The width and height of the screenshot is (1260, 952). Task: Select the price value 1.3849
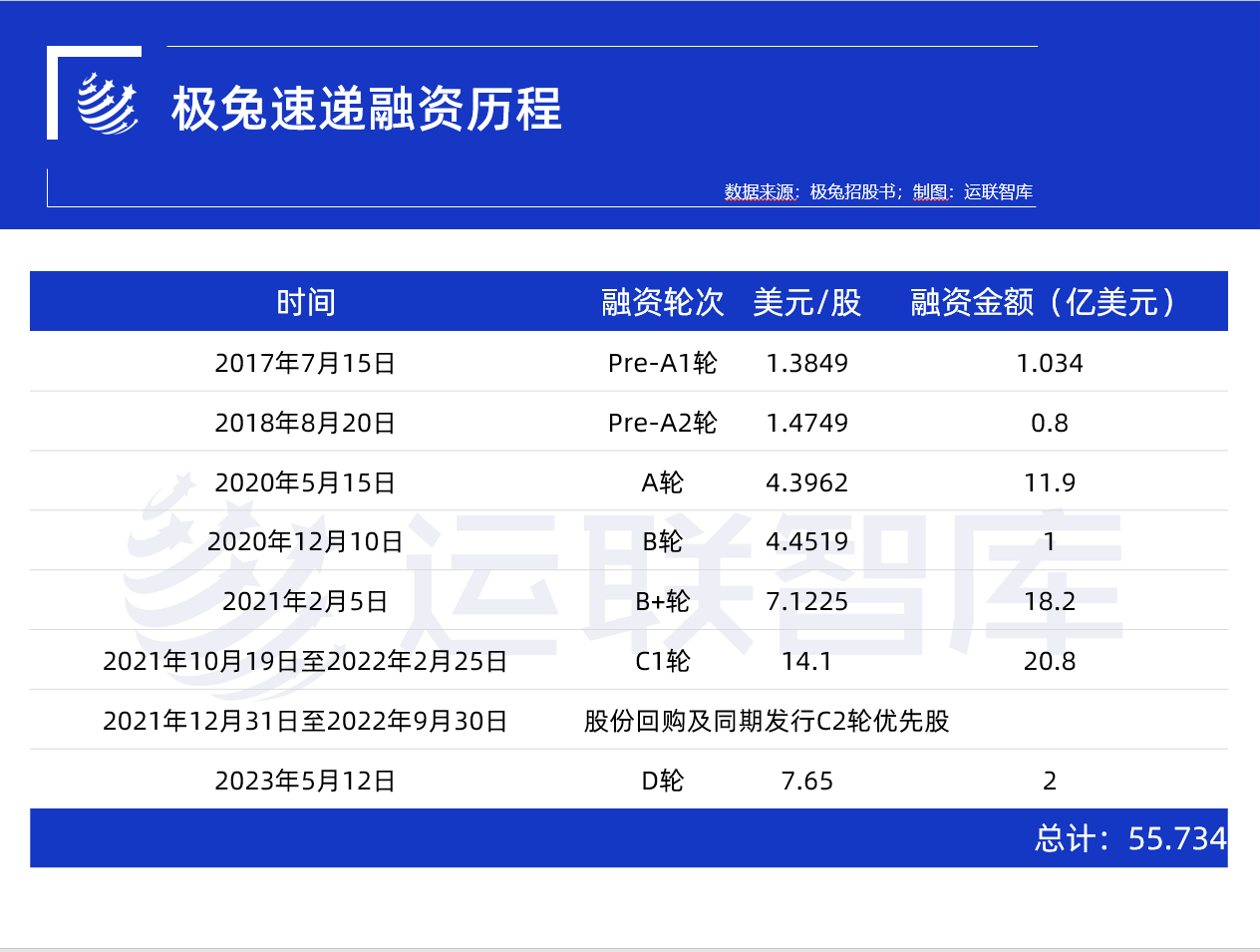[807, 363]
